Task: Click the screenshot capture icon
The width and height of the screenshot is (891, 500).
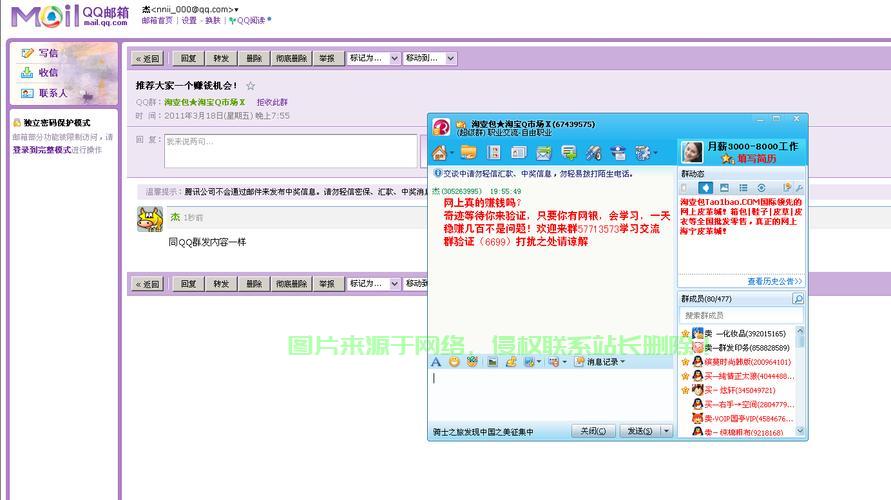Action: click(x=529, y=362)
